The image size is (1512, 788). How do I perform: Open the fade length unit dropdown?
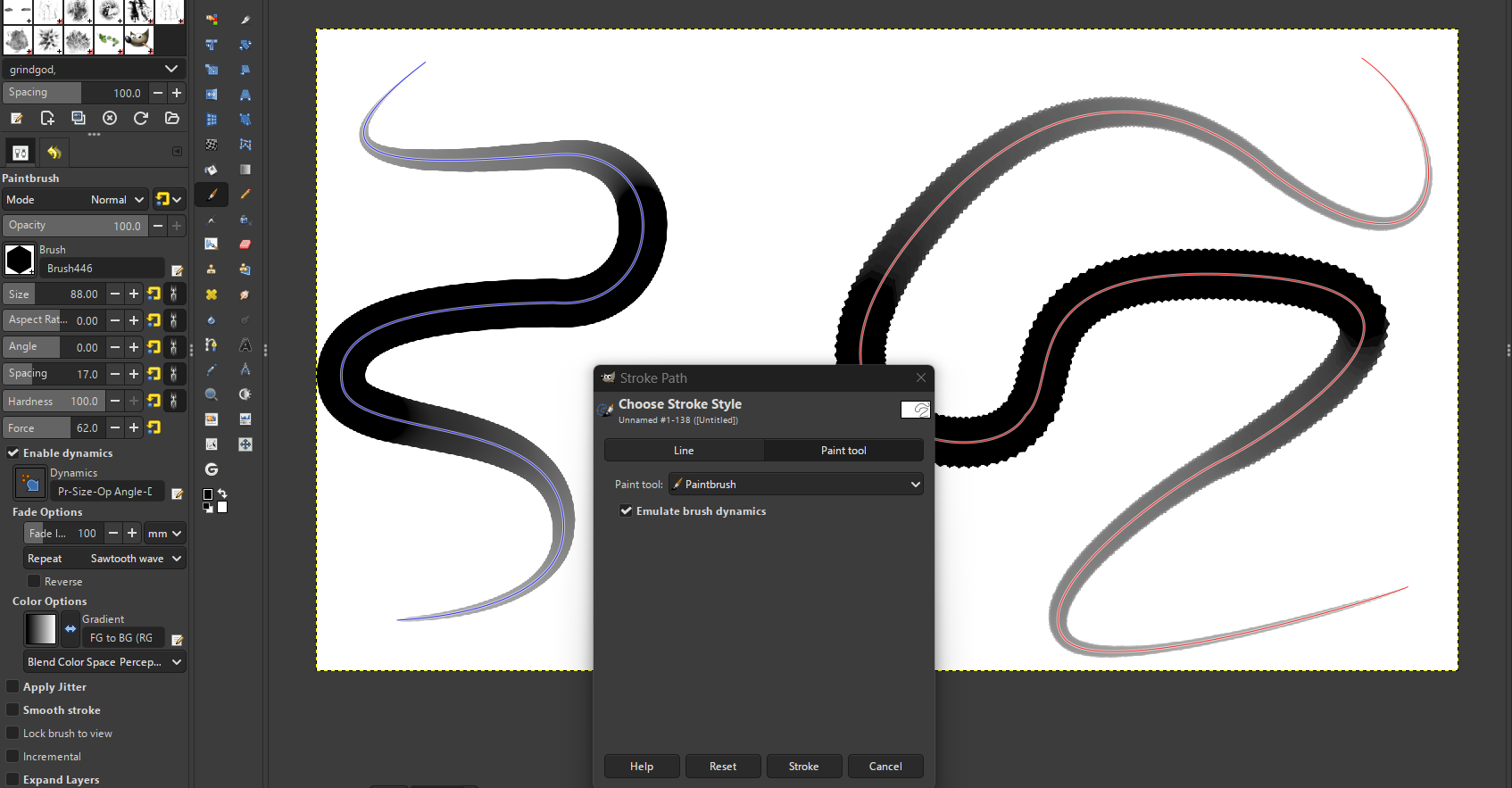coord(165,534)
